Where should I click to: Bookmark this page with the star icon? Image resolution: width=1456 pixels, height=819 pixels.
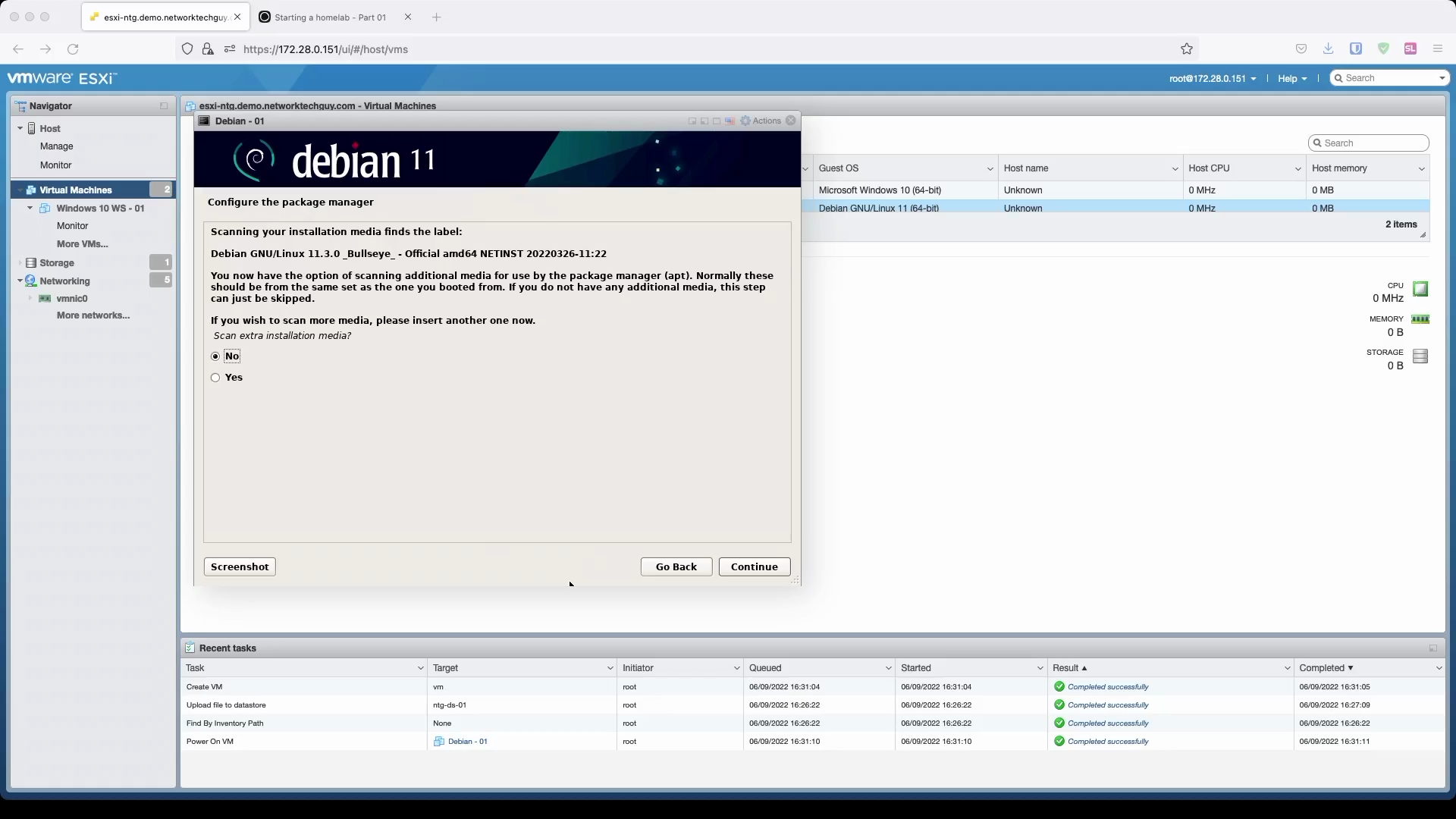pyautogui.click(x=1187, y=49)
